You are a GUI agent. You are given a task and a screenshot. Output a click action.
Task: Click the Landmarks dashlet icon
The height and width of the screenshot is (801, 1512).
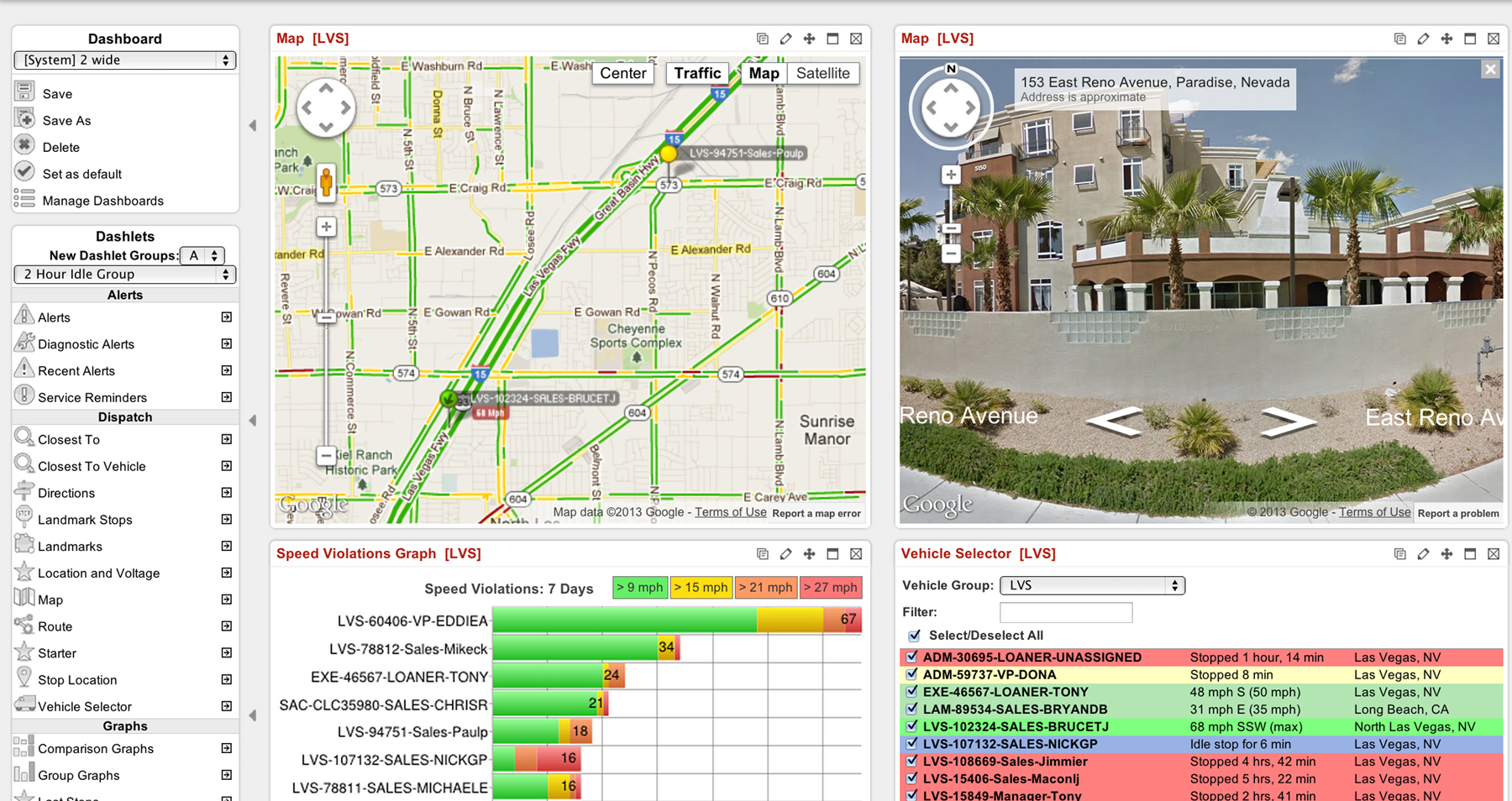[x=24, y=545]
